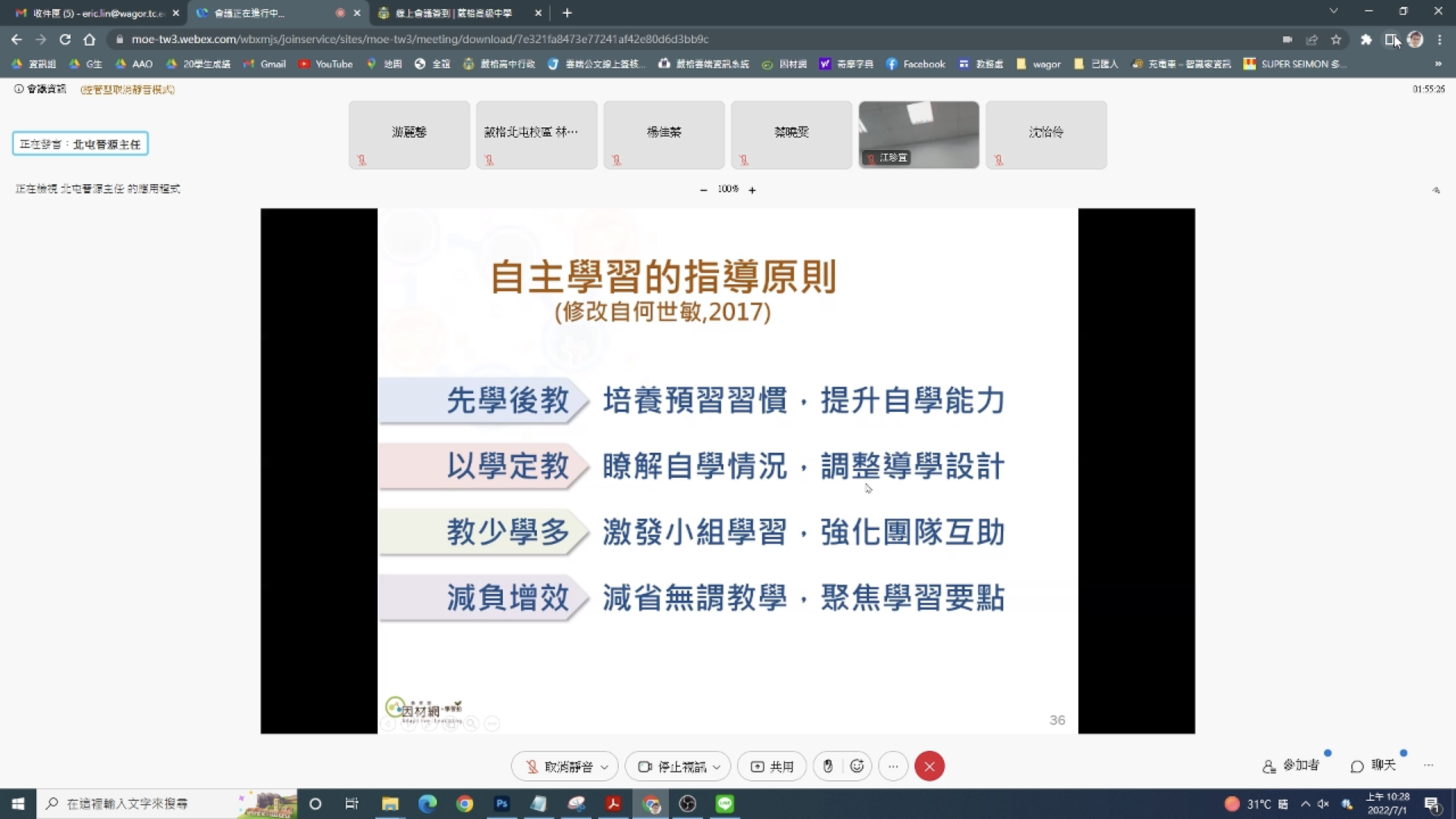Toggle unmute (取消靜音) microphone button

tap(559, 767)
